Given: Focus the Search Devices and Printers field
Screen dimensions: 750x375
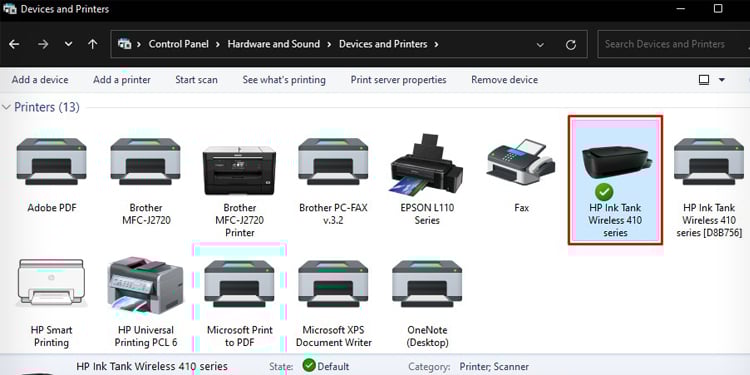Looking at the screenshot, I should coord(673,44).
